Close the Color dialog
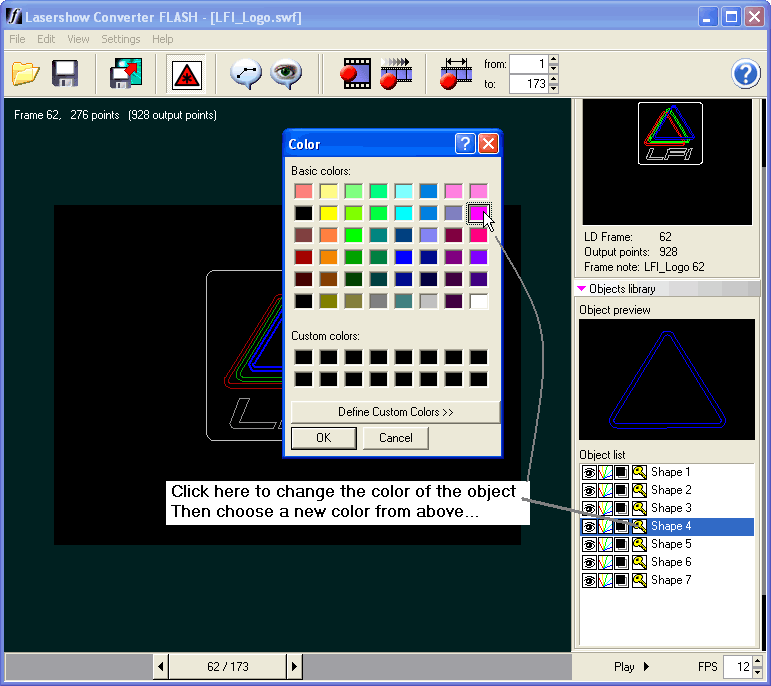Viewport: 771px width, 686px height. [x=488, y=144]
